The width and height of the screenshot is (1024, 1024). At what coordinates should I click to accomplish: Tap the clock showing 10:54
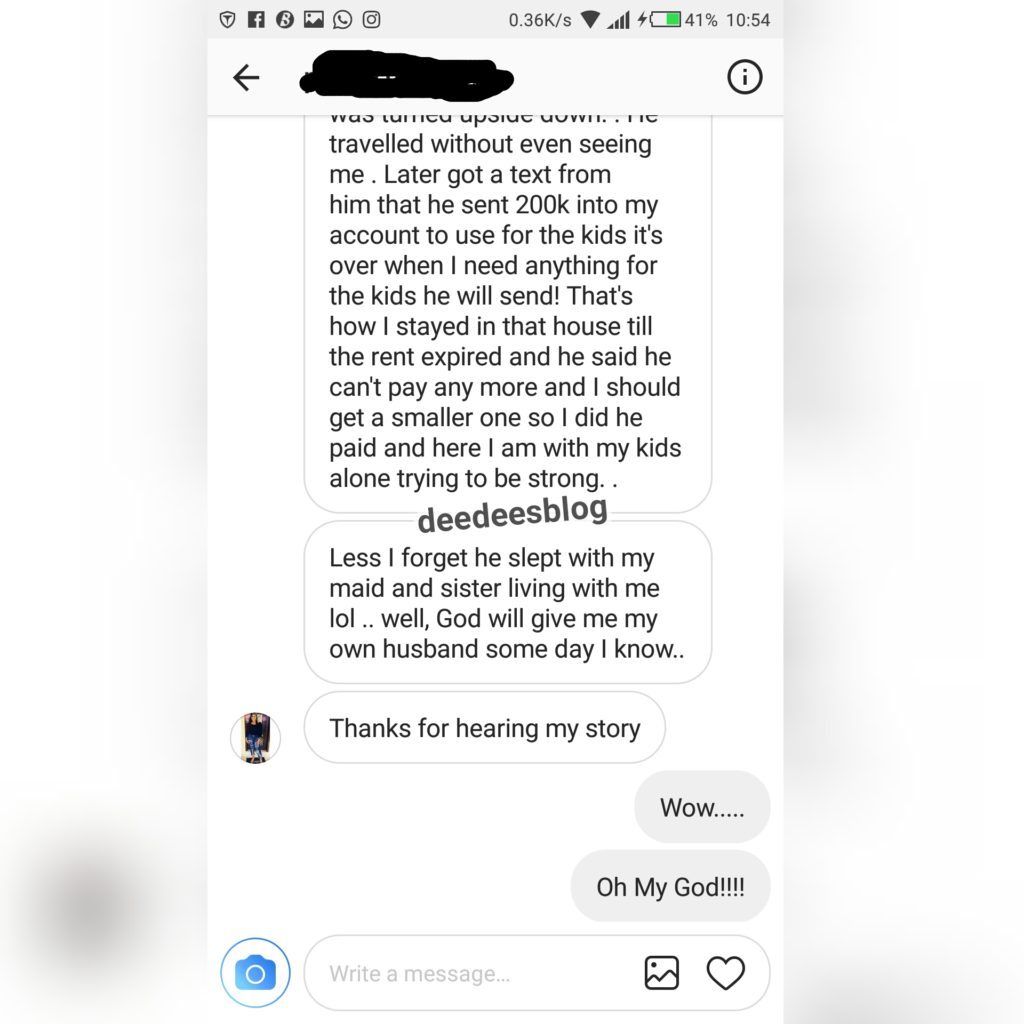coord(748,20)
